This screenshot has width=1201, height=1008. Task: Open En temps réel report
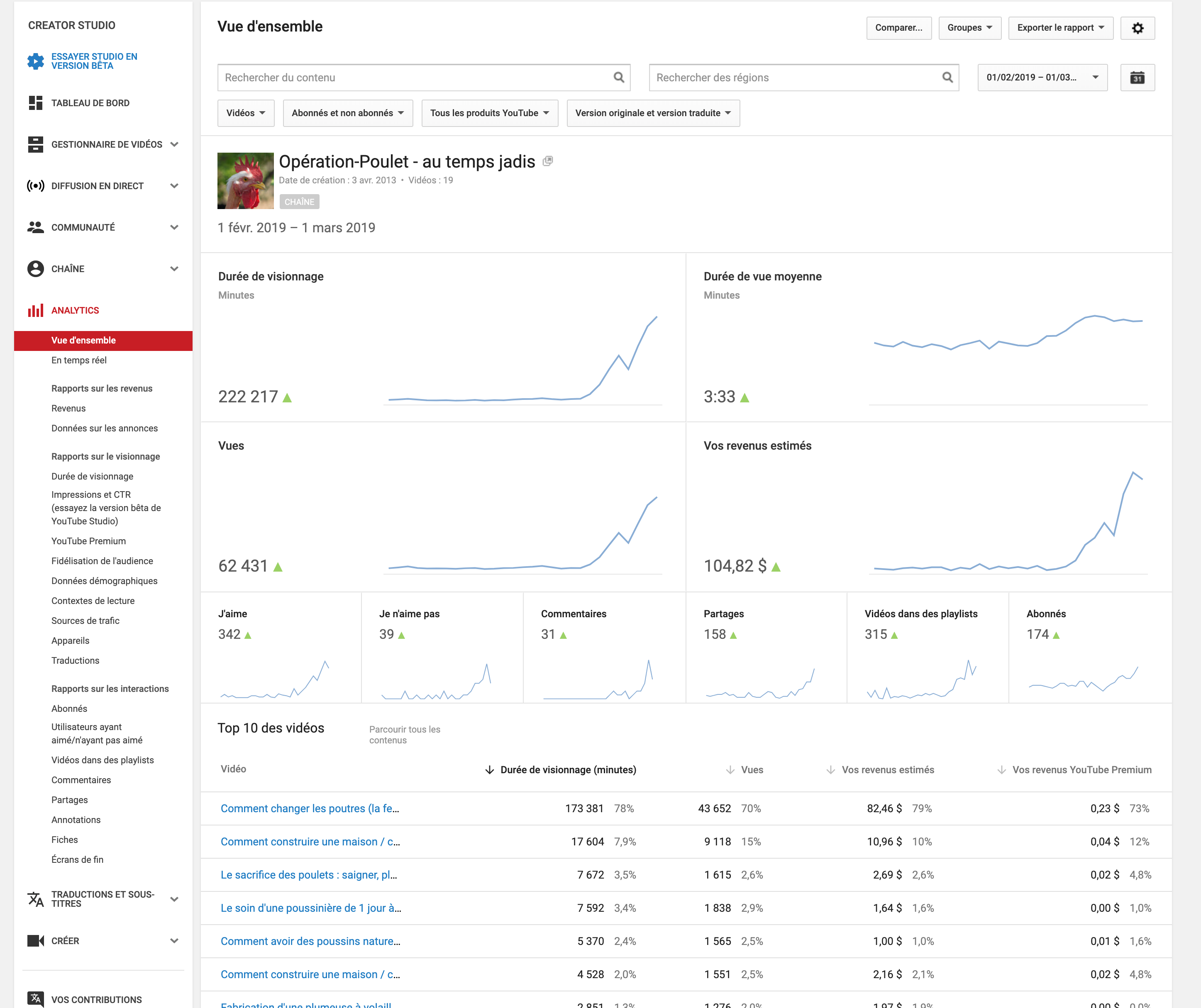[x=79, y=360]
